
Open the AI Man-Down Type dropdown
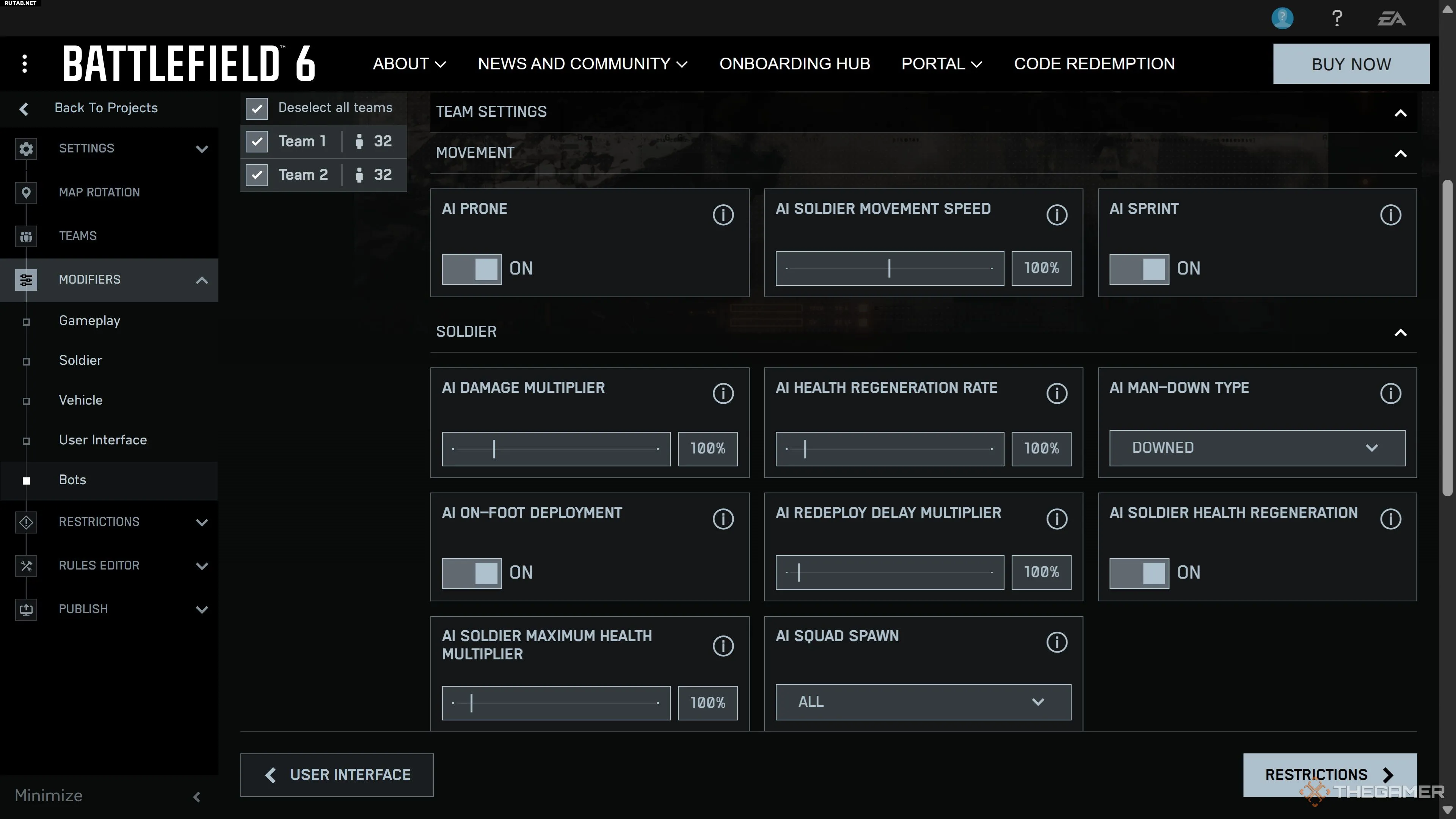[1257, 448]
